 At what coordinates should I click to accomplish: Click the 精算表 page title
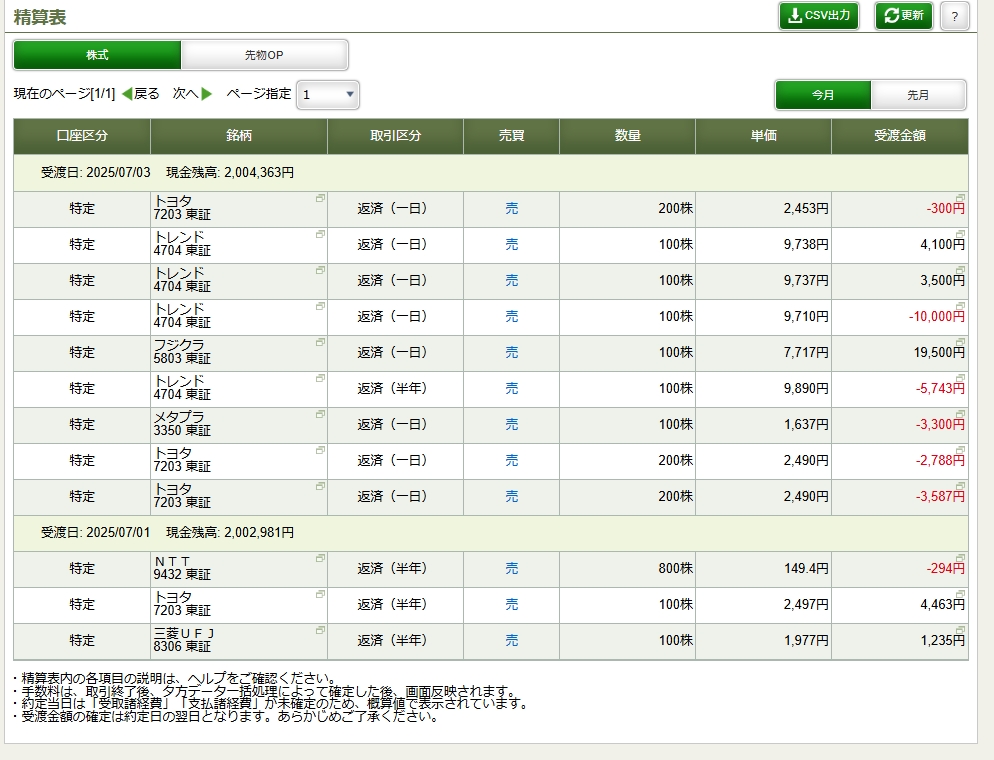click(39, 17)
